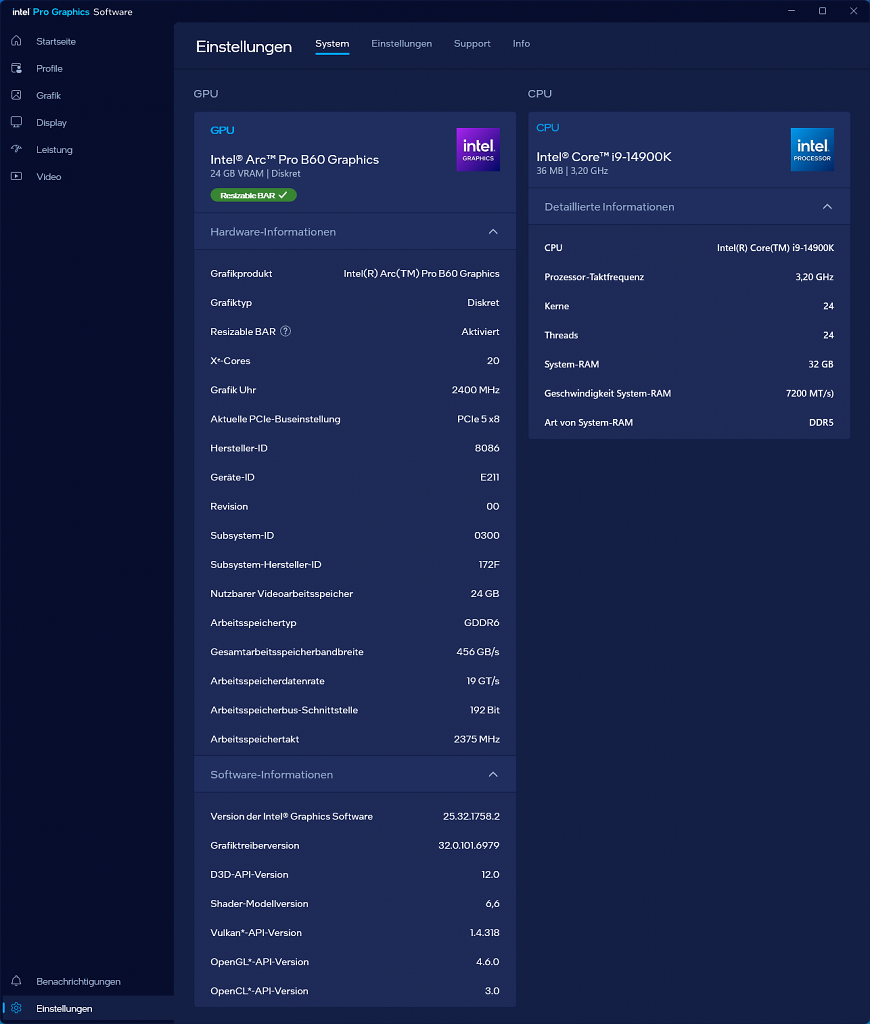Click the Display monitor icon
The height and width of the screenshot is (1024, 870).
16,122
